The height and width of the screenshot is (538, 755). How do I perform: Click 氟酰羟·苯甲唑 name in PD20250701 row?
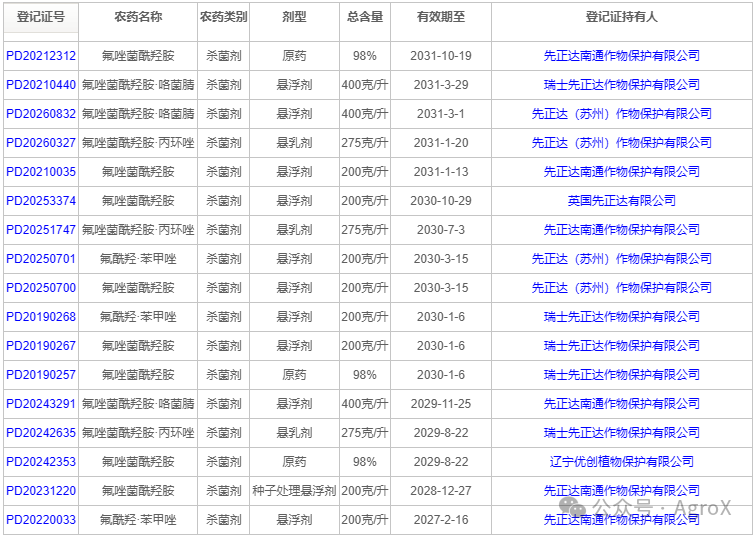tap(138, 259)
